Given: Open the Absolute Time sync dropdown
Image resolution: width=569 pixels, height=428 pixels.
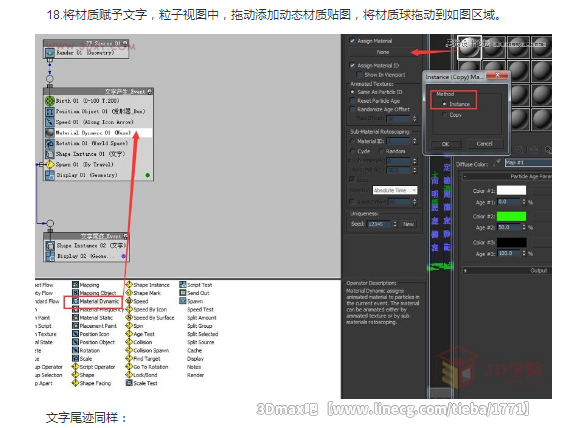Looking at the screenshot, I should coord(395,190).
